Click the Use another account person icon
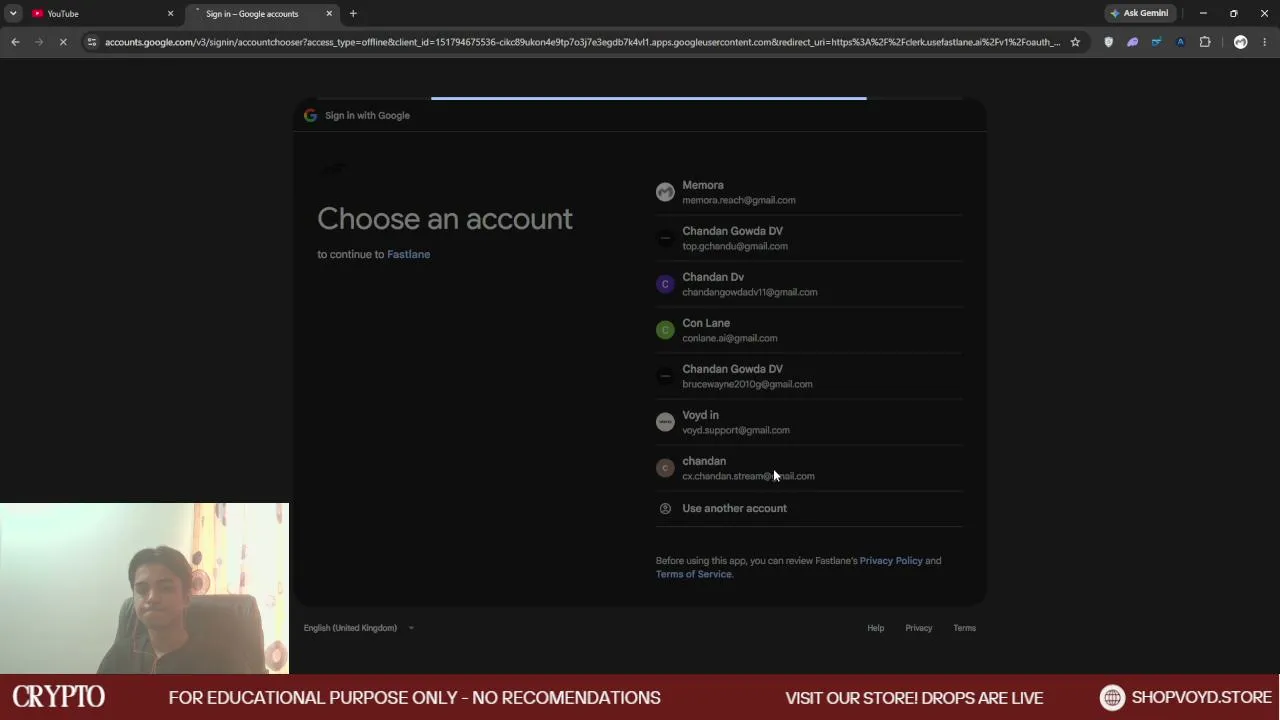1280x720 pixels. pyautogui.click(x=665, y=508)
